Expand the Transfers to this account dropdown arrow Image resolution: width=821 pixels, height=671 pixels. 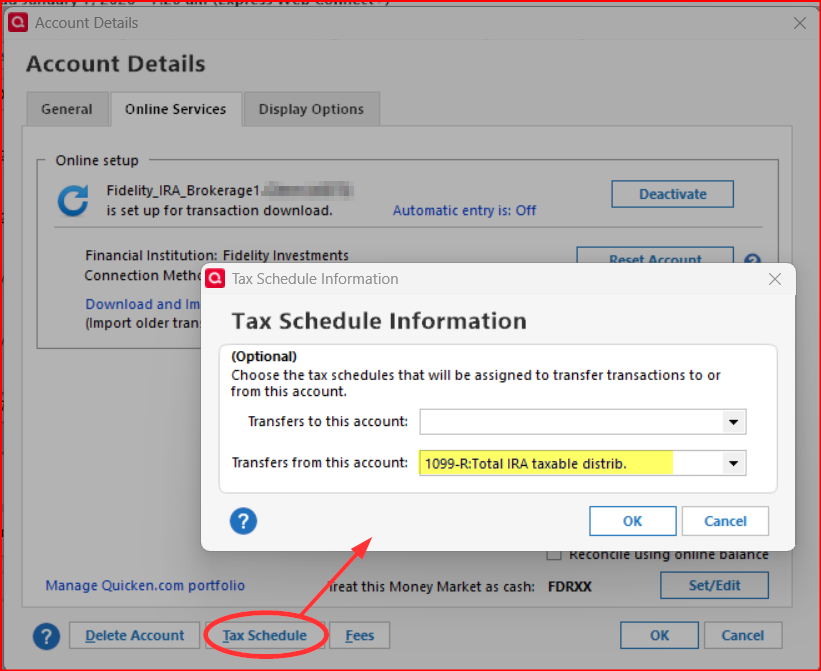[x=734, y=422]
